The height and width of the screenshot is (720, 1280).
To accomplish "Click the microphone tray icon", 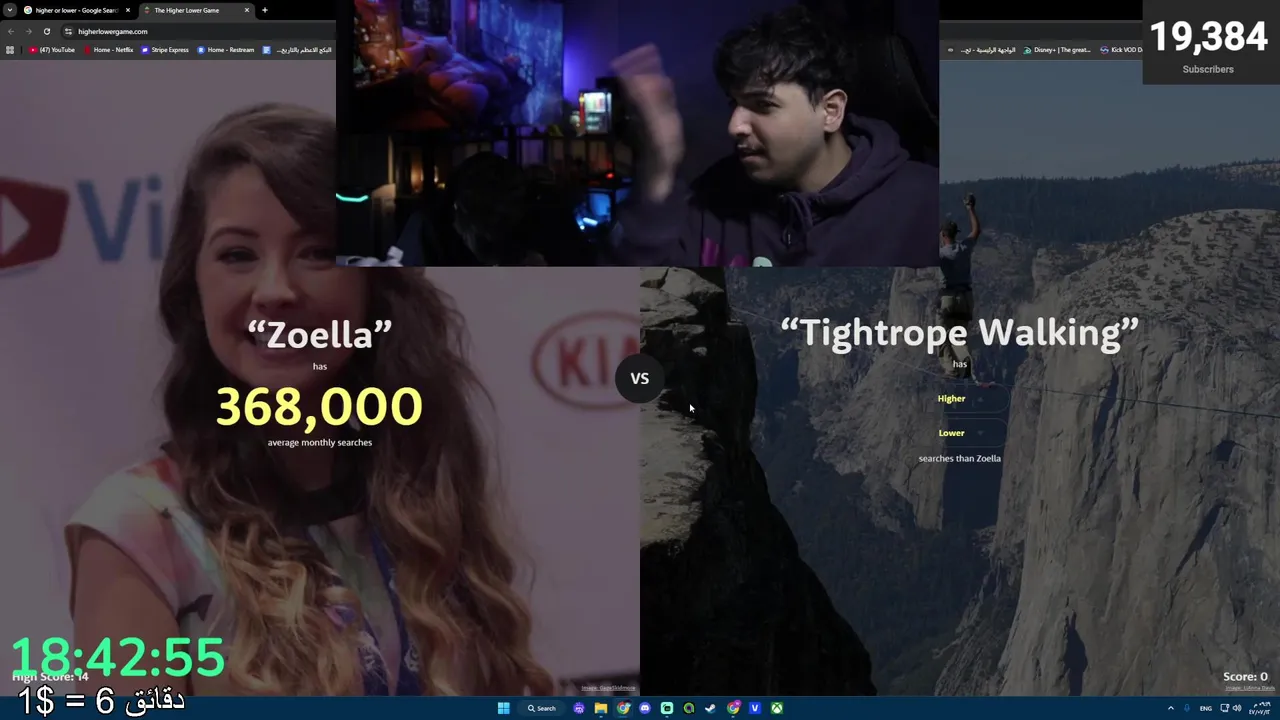I will coord(1187,708).
